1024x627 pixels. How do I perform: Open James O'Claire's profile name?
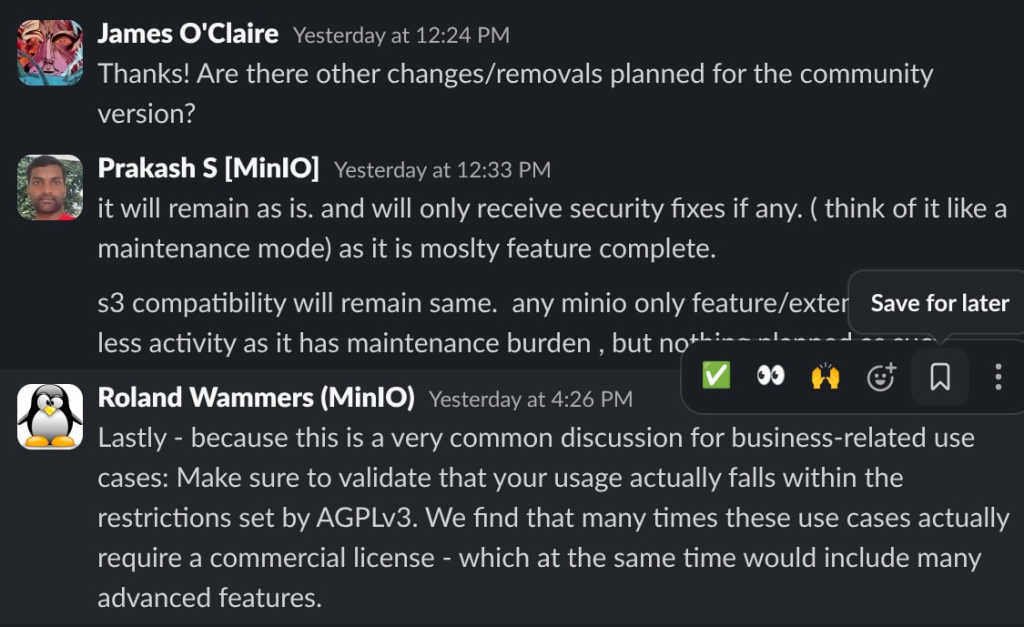tap(188, 33)
